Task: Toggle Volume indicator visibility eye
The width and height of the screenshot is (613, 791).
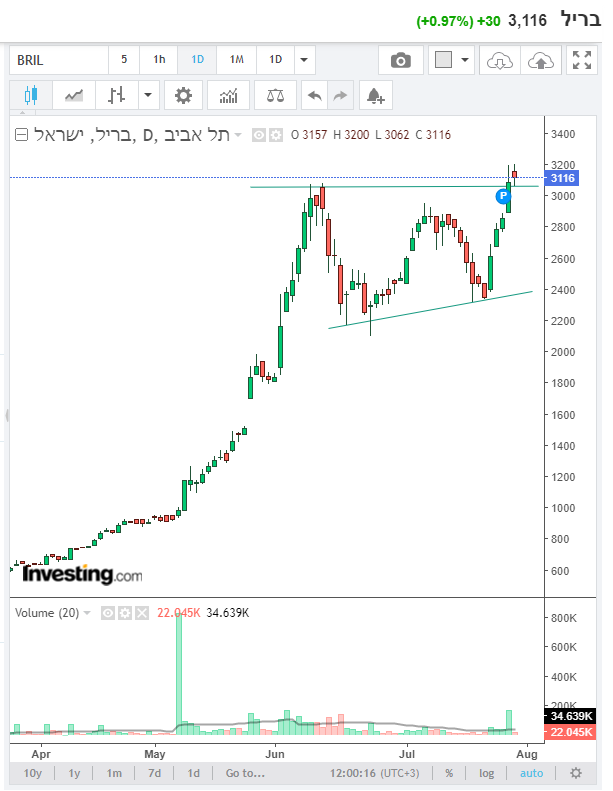Action: click(x=107, y=613)
